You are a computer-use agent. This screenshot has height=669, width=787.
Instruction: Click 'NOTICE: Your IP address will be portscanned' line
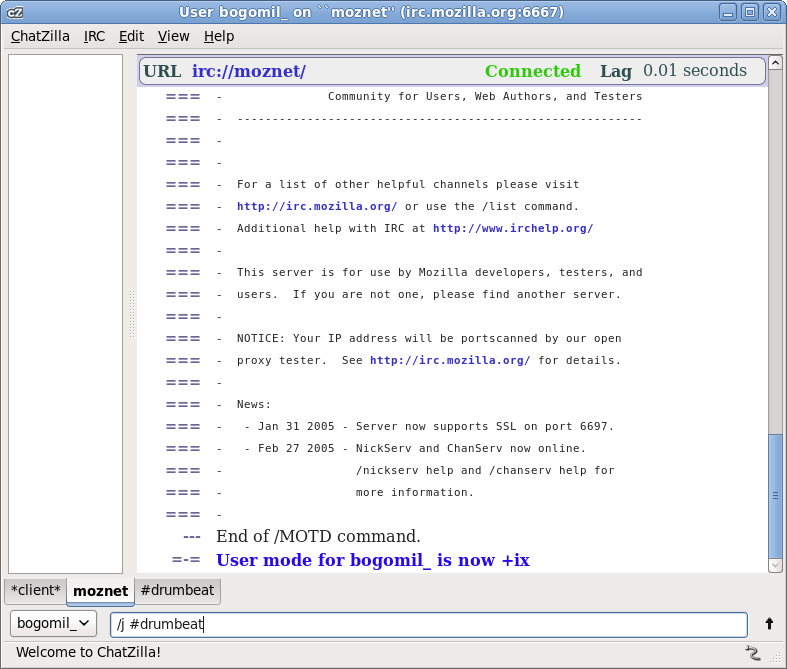click(429, 338)
